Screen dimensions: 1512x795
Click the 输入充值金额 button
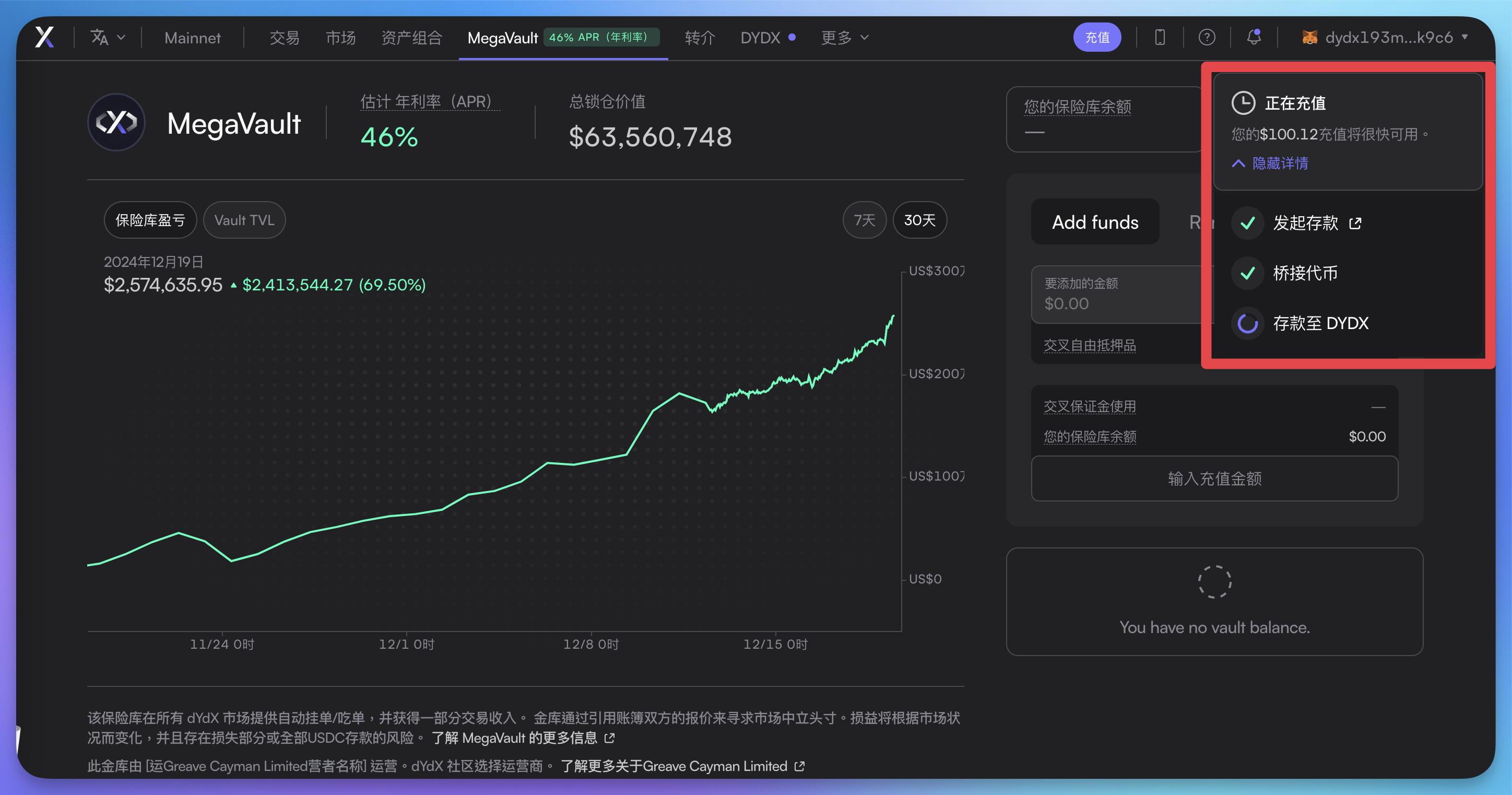click(1214, 478)
